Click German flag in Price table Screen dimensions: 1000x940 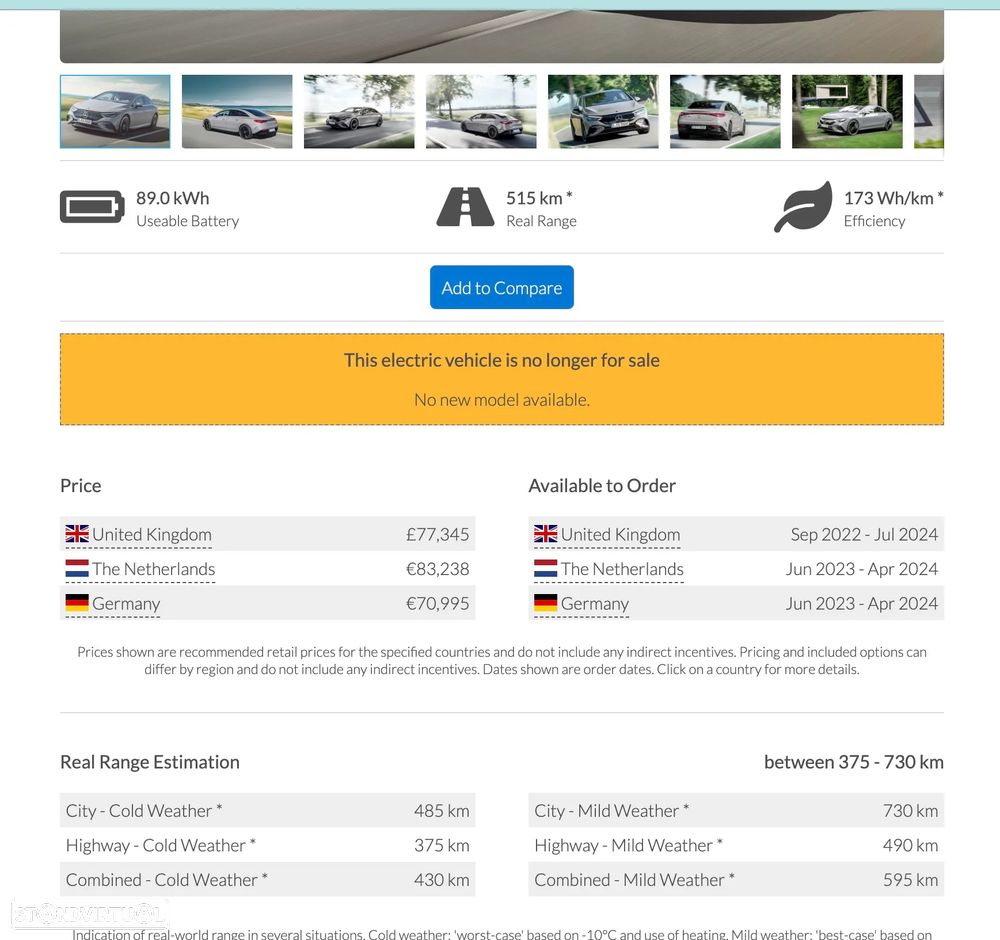77,603
